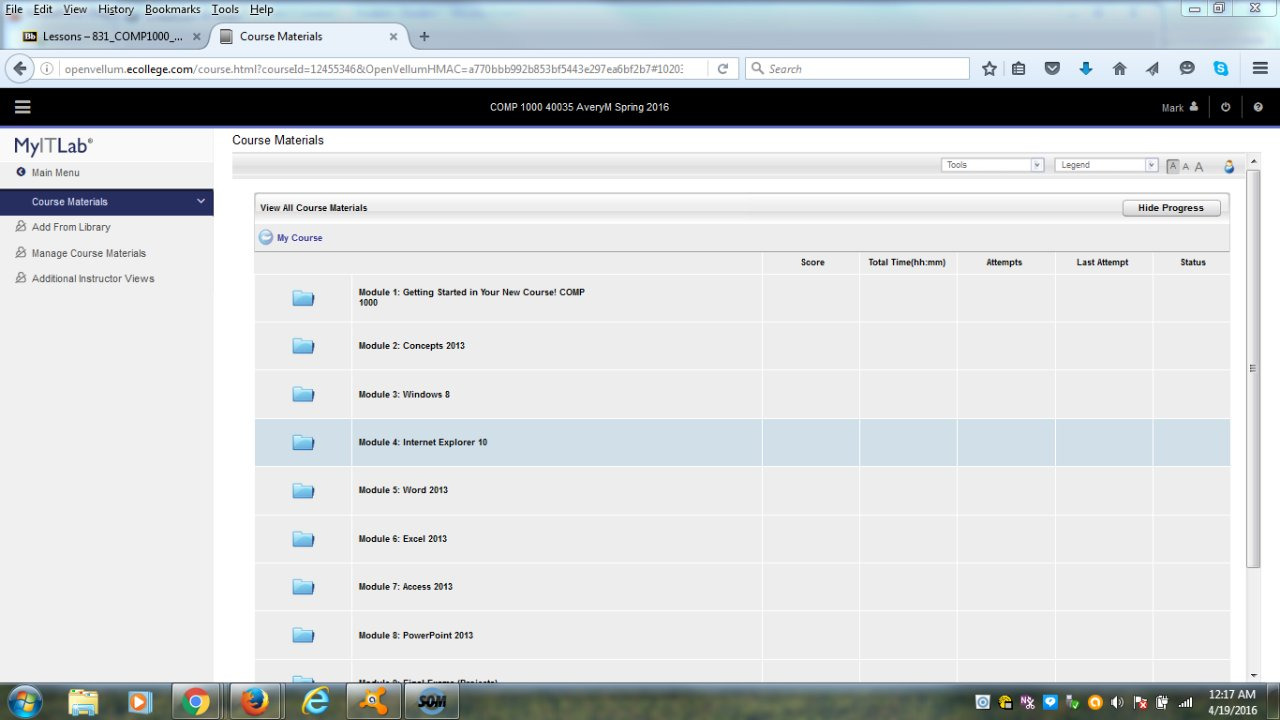This screenshot has height=720, width=1280.
Task: Open the Module 8 PowerPoint folder icon
Action: tap(303, 635)
